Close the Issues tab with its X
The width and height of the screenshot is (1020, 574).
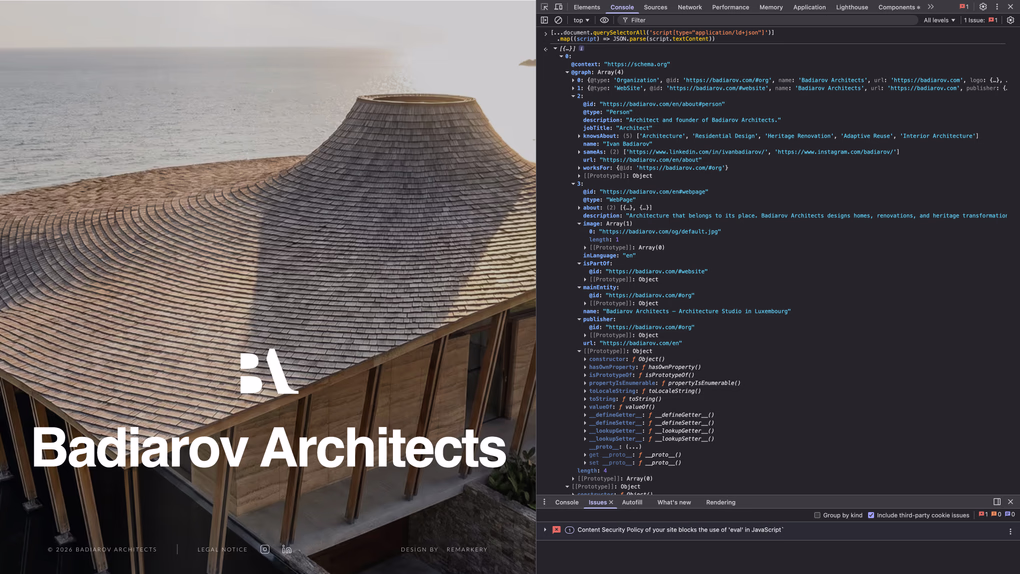tap(611, 502)
